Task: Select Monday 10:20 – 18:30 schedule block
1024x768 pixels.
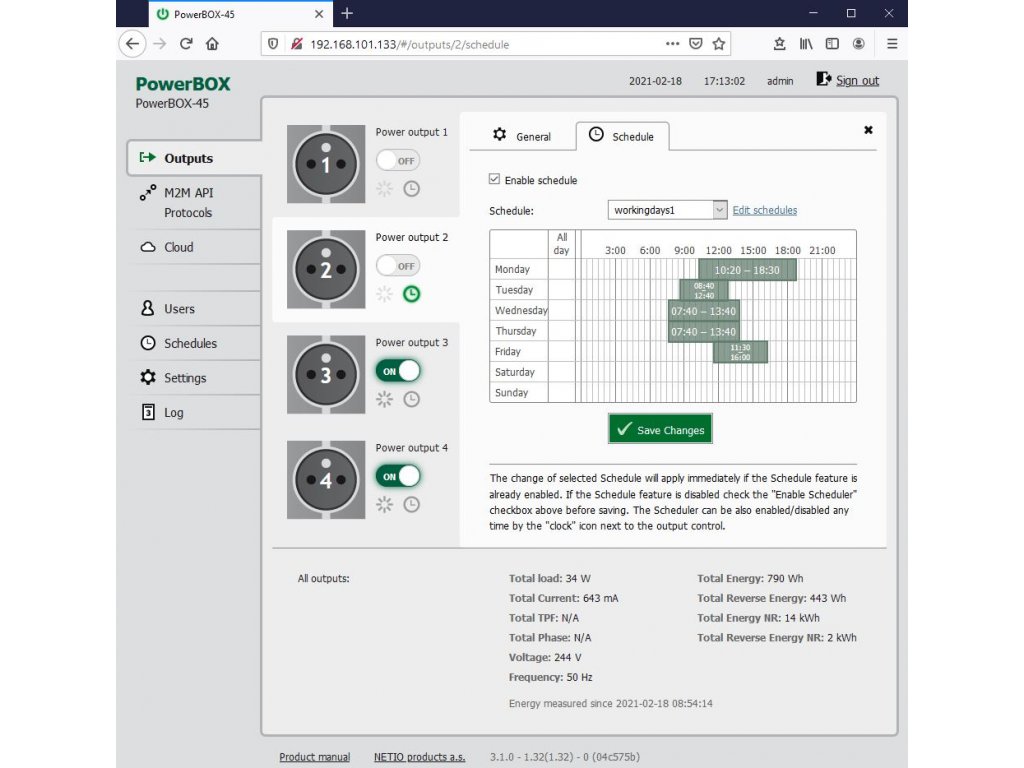Action: [746, 270]
